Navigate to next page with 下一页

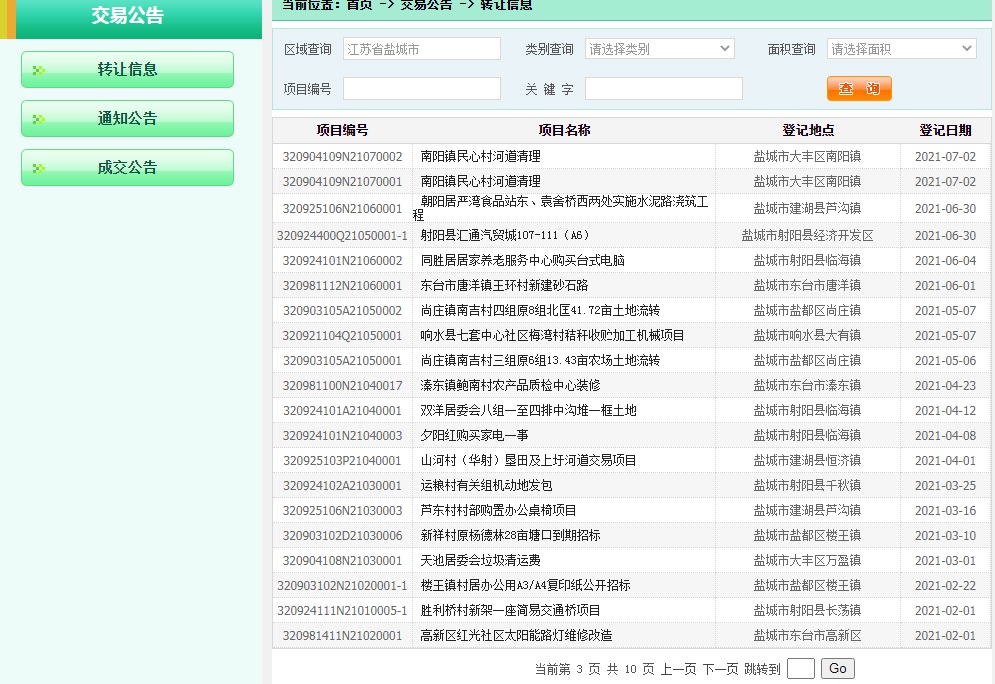[x=720, y=669]
